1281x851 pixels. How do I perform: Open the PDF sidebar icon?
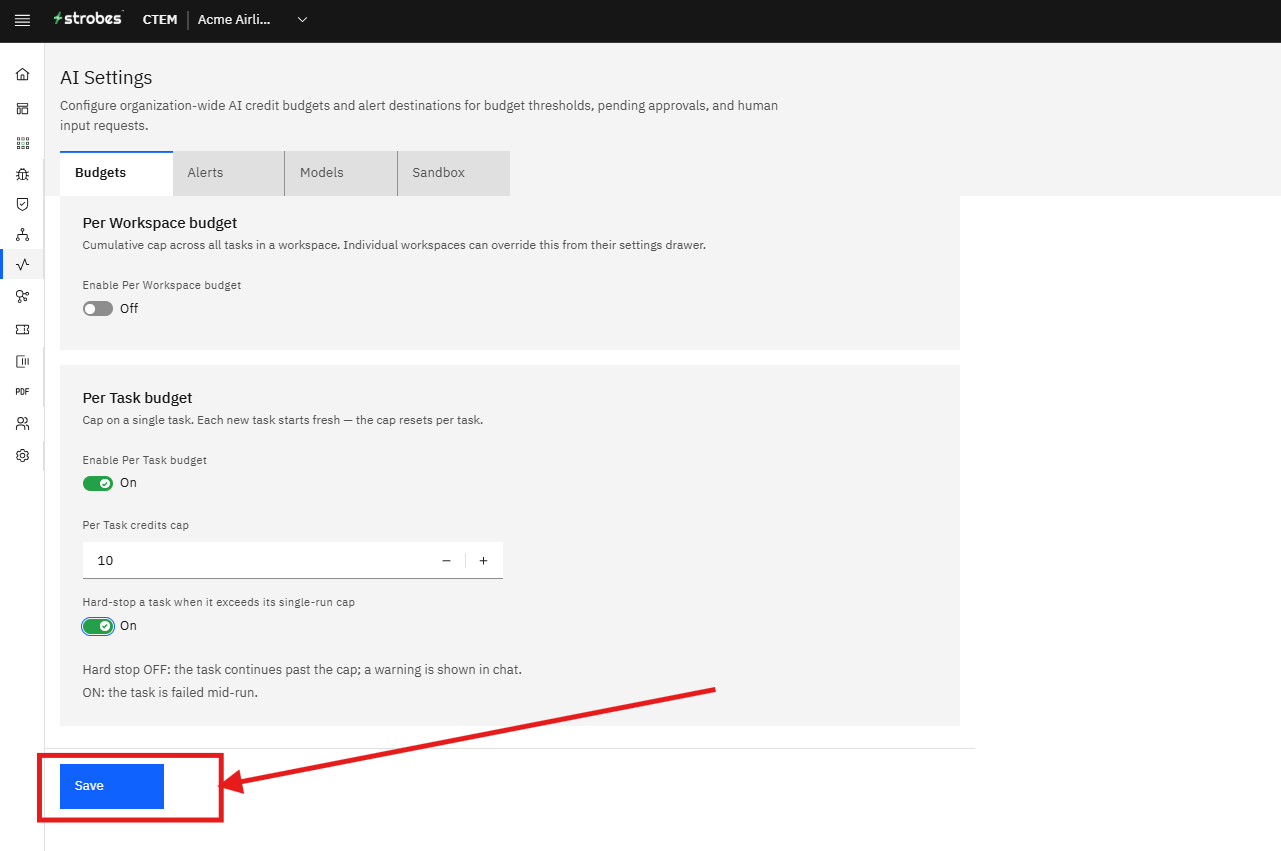(22, 392)
